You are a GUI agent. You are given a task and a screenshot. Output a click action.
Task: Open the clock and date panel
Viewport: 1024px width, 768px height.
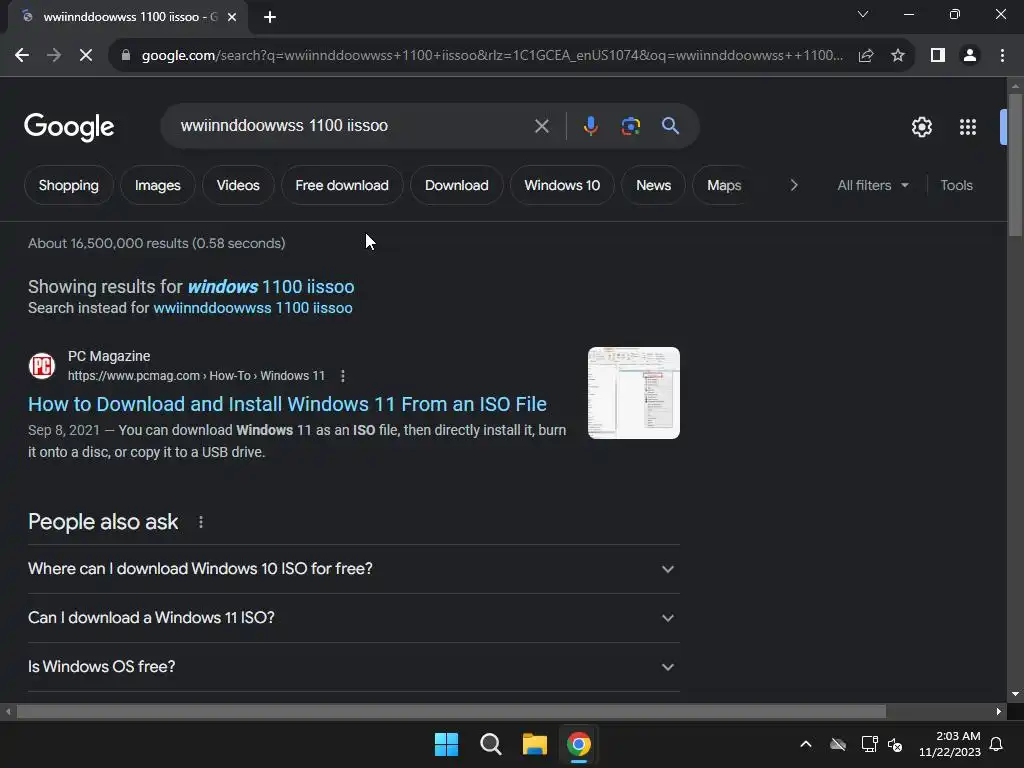click(x=950, y=744)
